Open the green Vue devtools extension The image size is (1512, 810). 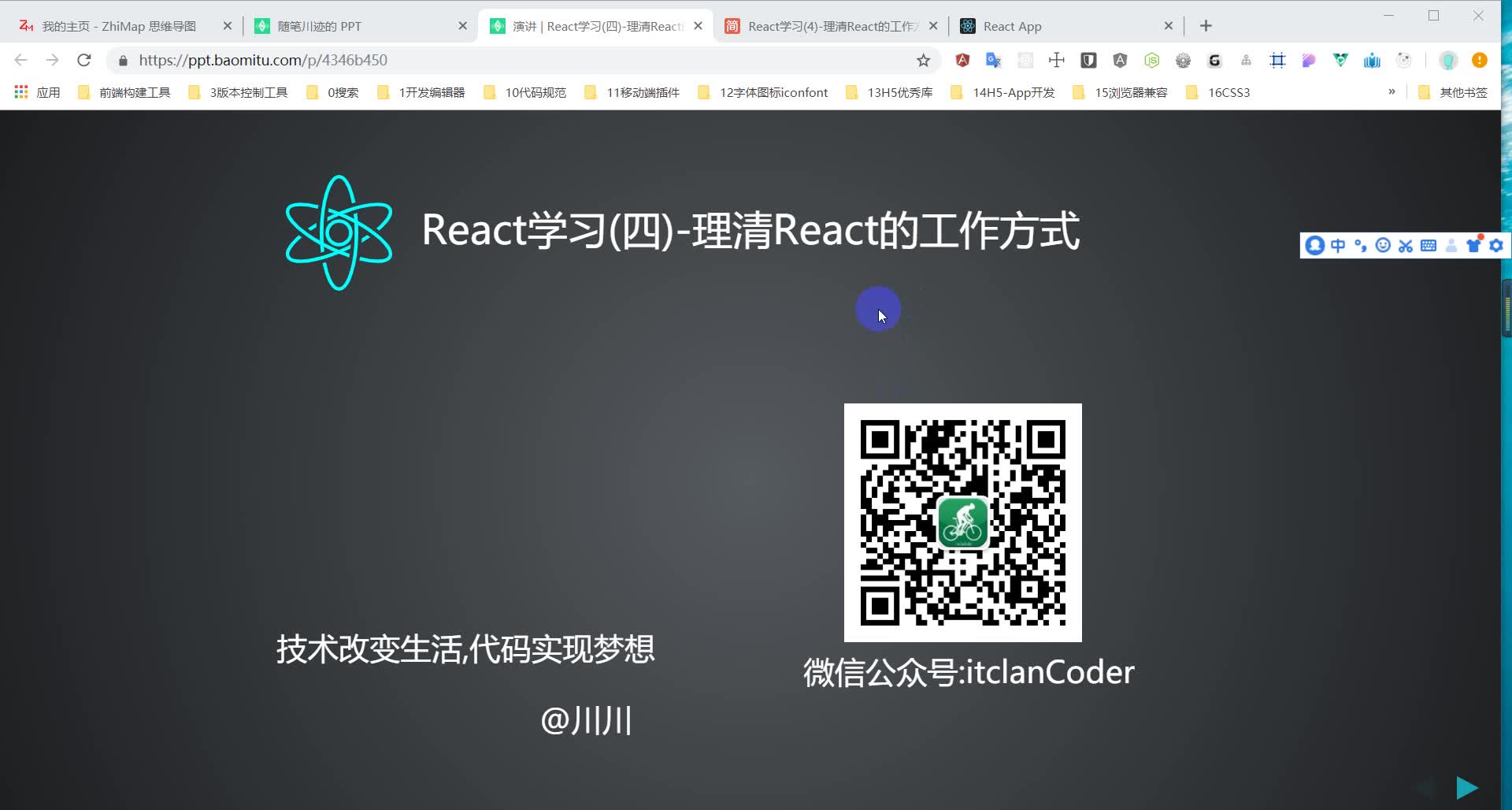coord(1340,60)
